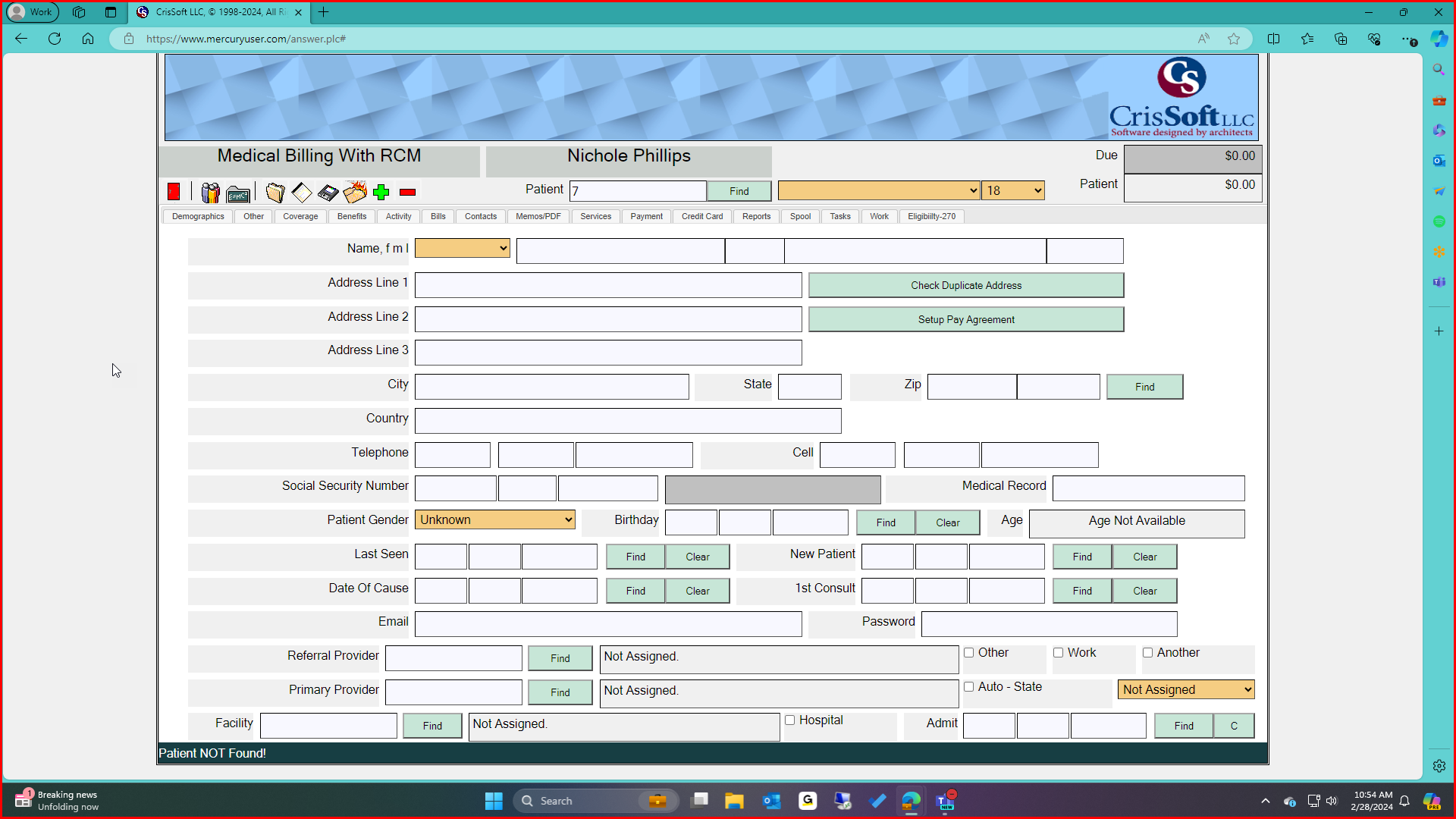The height and width of the screenshot is (819, 1456).
Task: Click the red door exit icon
Action: [174, 192]
